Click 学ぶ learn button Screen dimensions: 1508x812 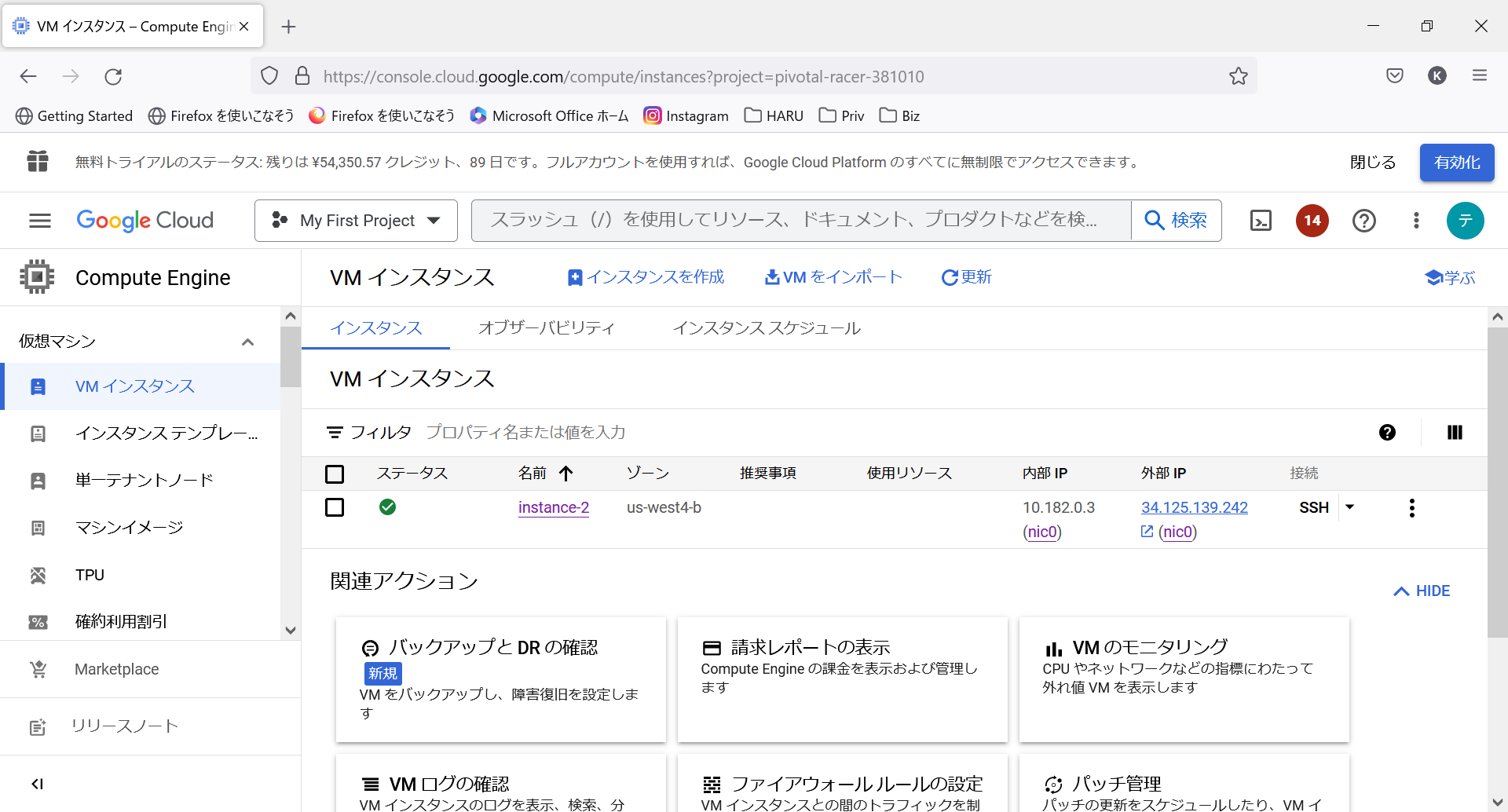click(x=1450, y=277)
